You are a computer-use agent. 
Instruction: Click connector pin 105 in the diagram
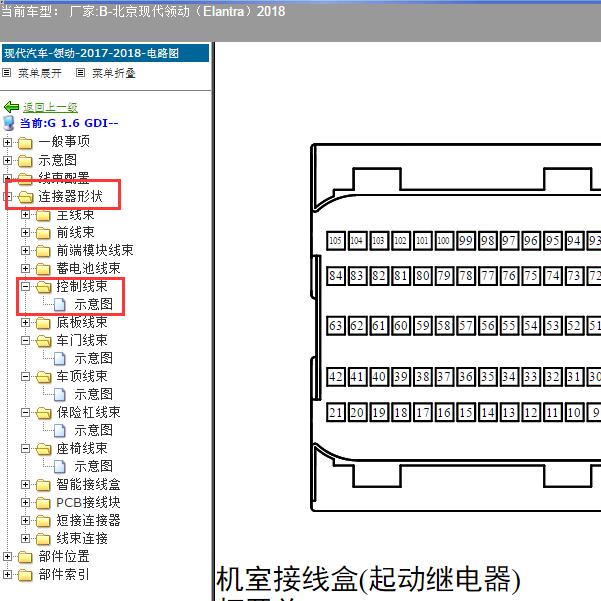[335, 241]
